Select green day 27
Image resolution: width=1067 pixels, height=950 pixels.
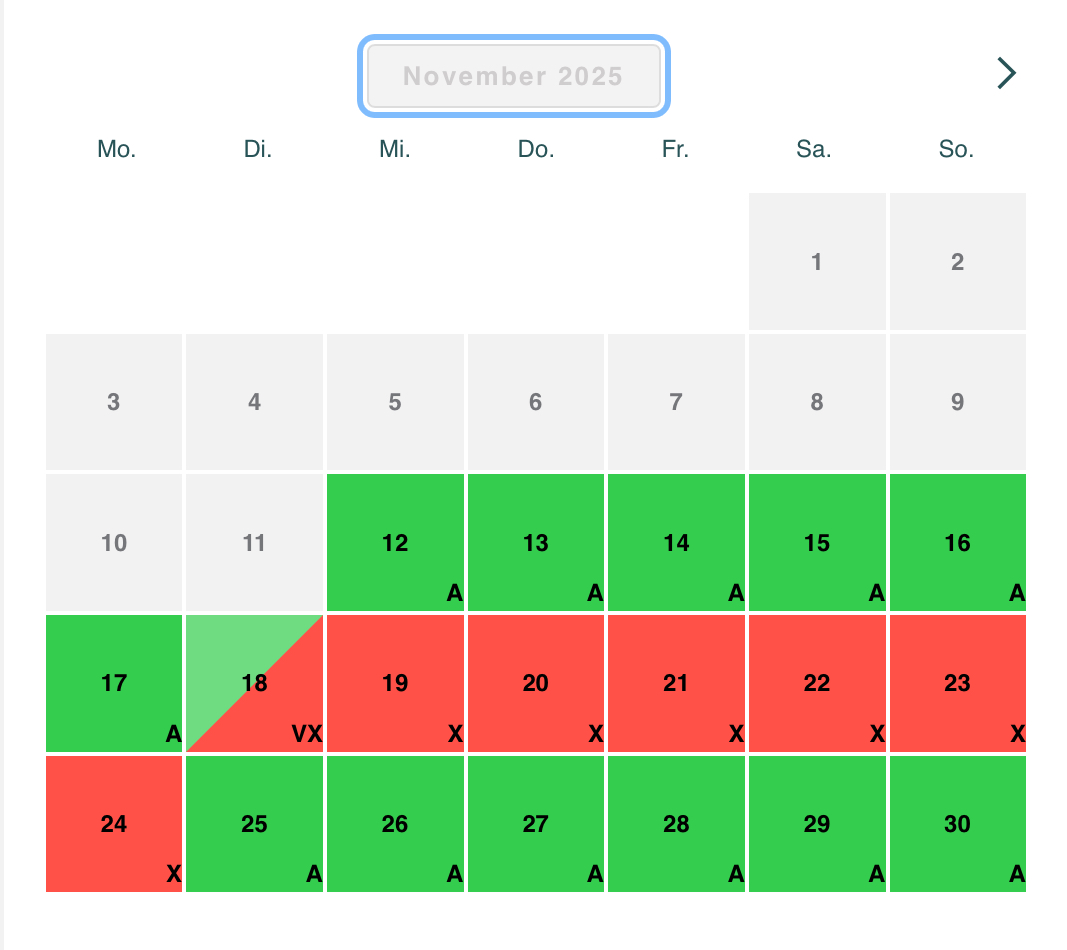click(x=536, y=824)
